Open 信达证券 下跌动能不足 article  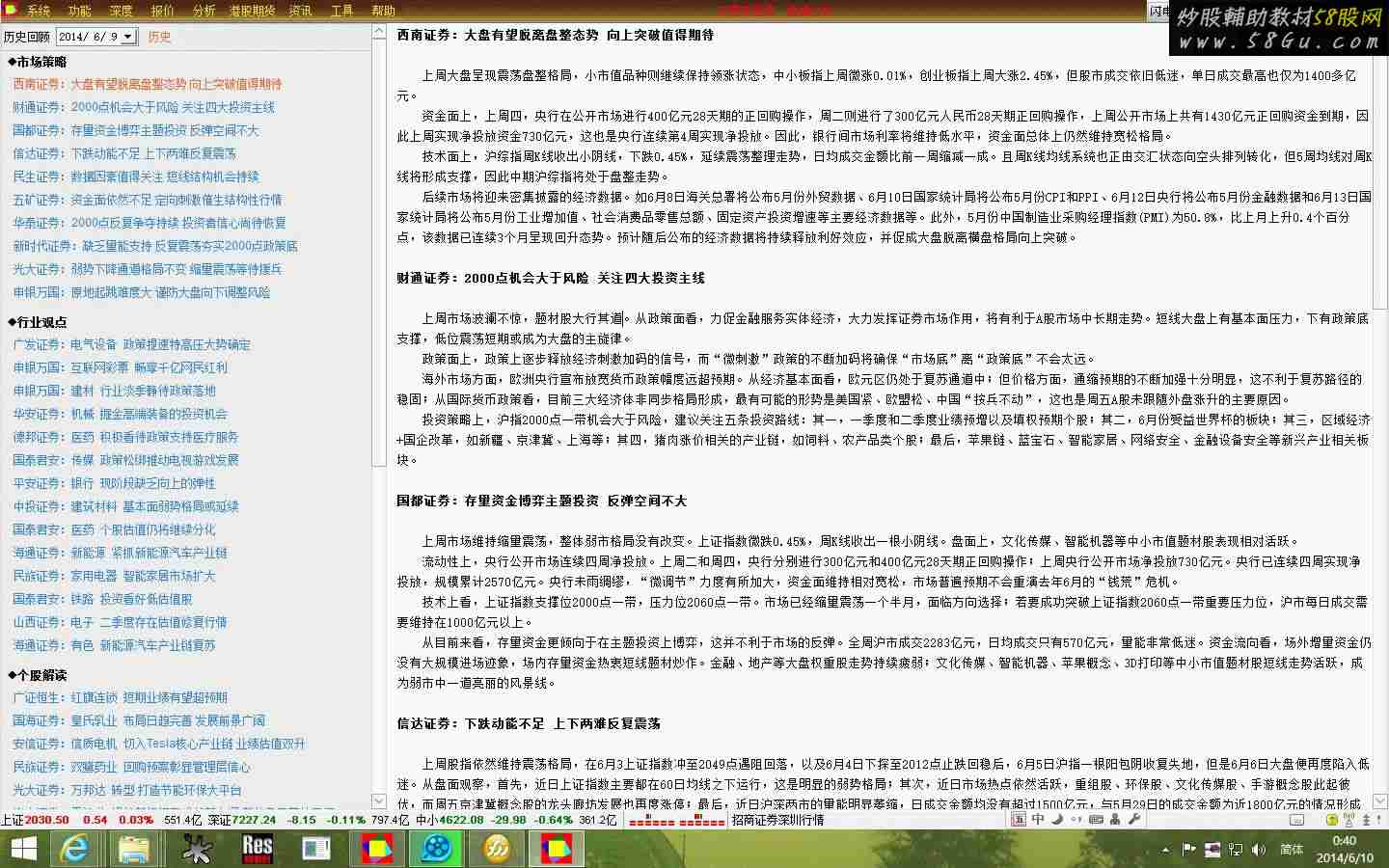click(x=124, y=153)
